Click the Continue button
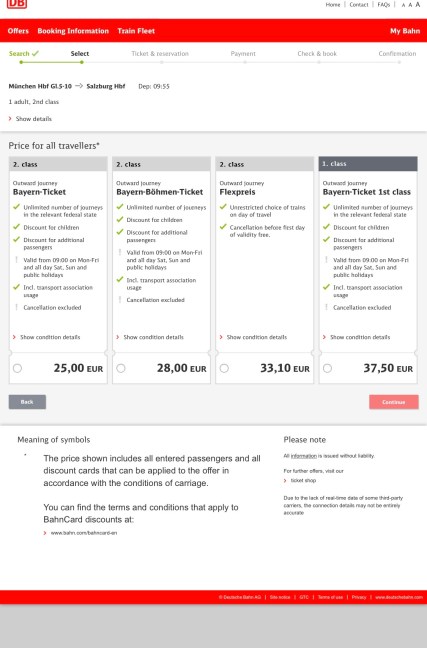This screenshot has width=427, height=648. pyautogui.click(x=394, y=402)
